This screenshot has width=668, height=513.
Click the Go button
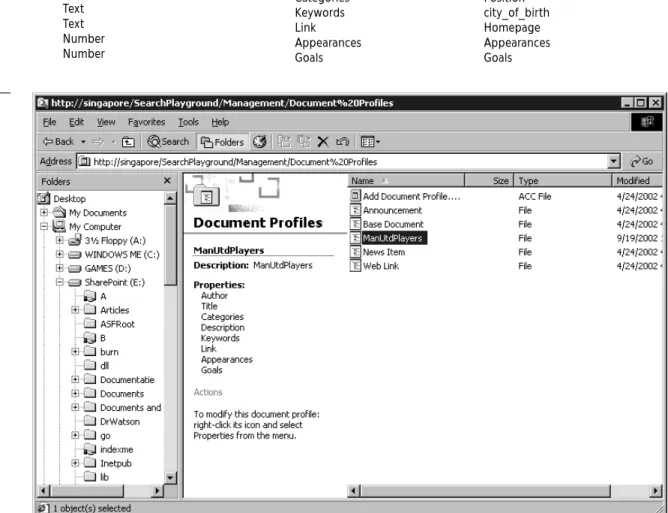coord(642,162)
